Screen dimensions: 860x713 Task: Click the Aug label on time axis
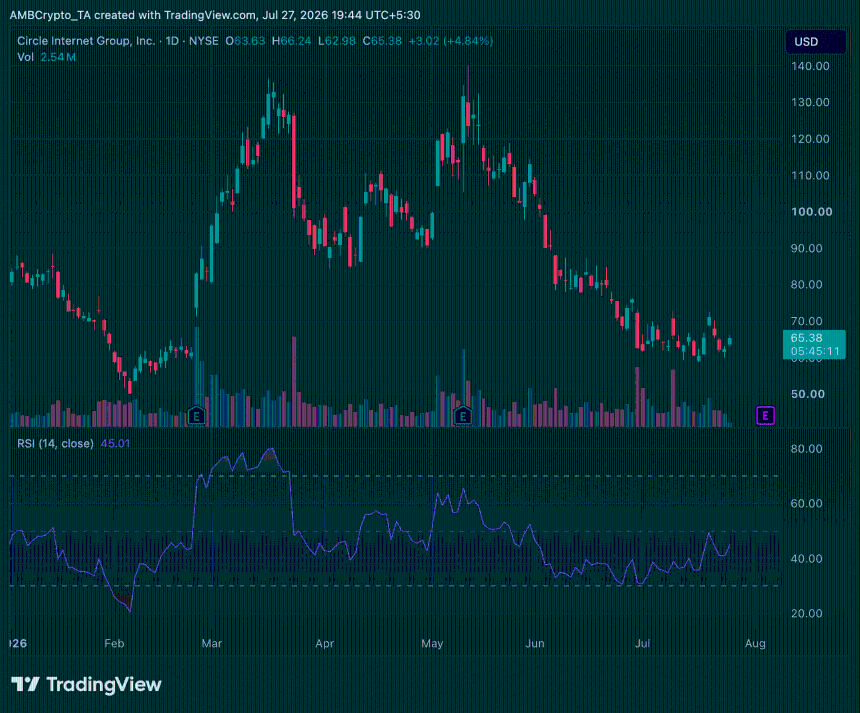pos(755,643)
